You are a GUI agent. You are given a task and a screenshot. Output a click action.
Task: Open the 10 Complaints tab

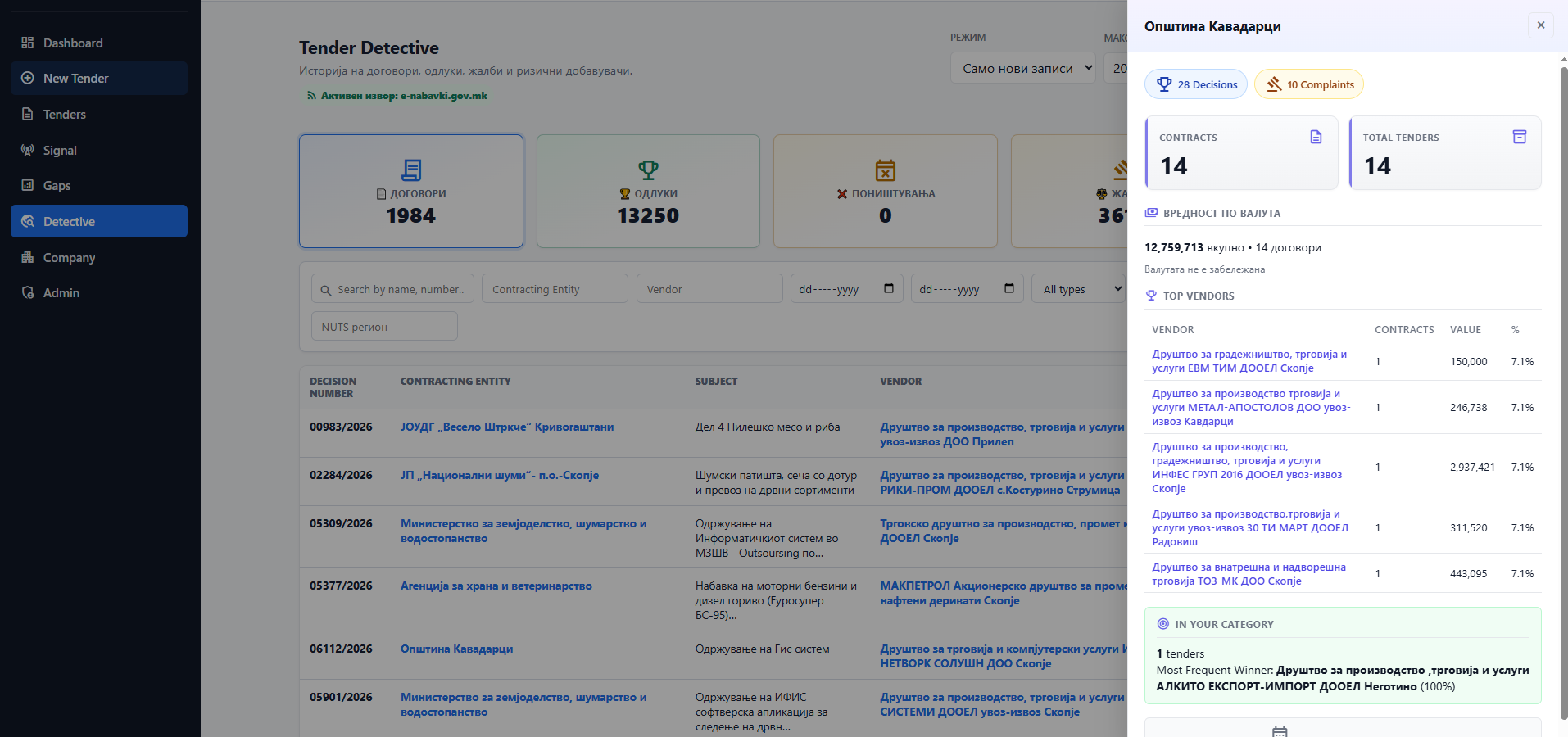pyautogui.click(x=1309, y=84)
